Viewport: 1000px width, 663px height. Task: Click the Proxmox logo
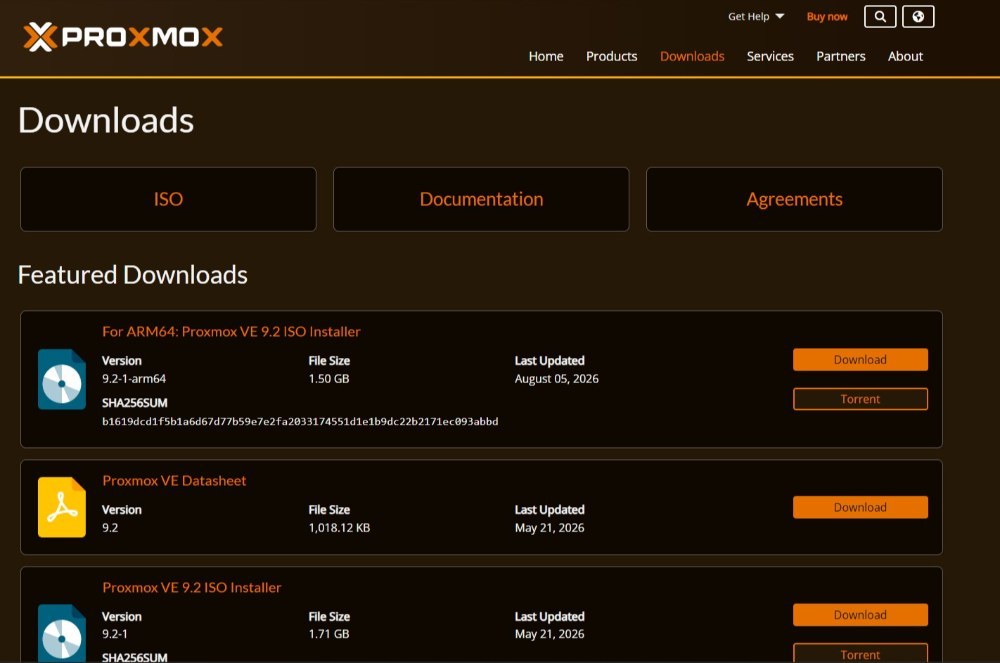[122, 36]
